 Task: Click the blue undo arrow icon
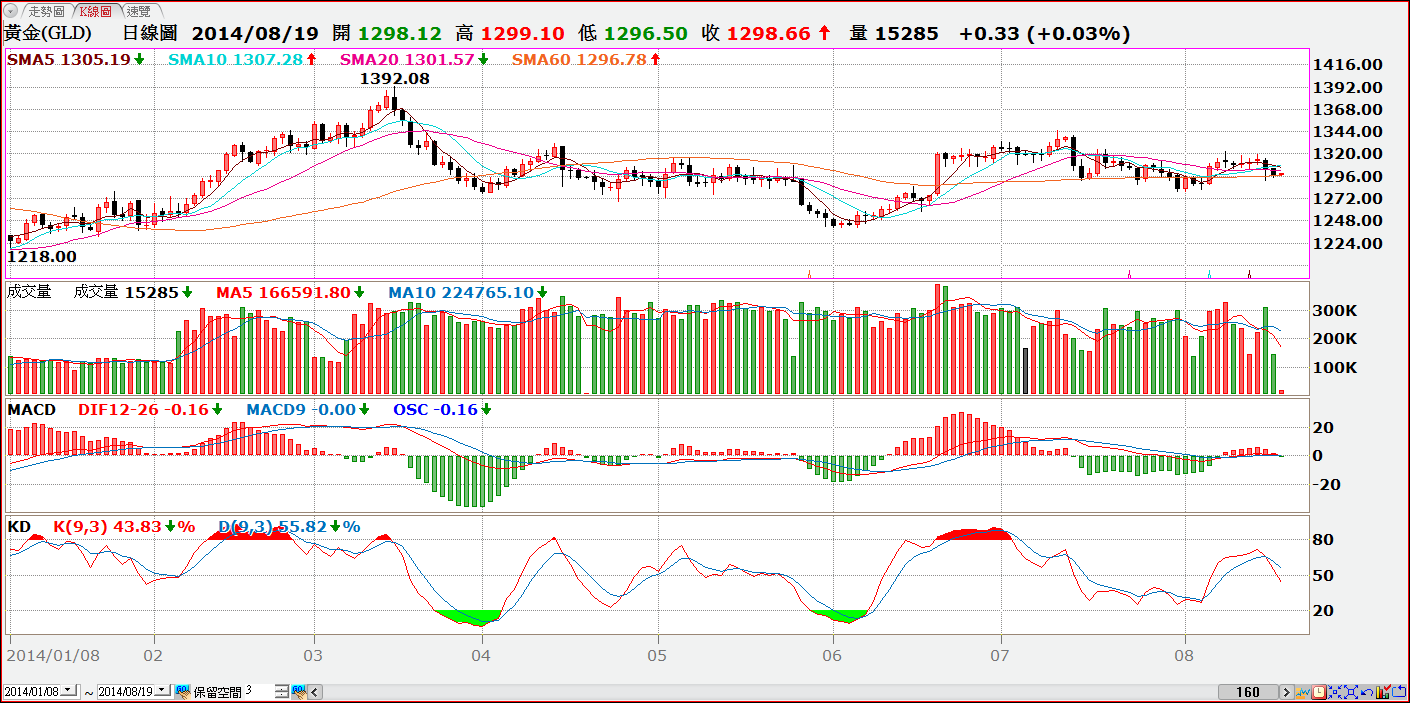click(1367, 692)
